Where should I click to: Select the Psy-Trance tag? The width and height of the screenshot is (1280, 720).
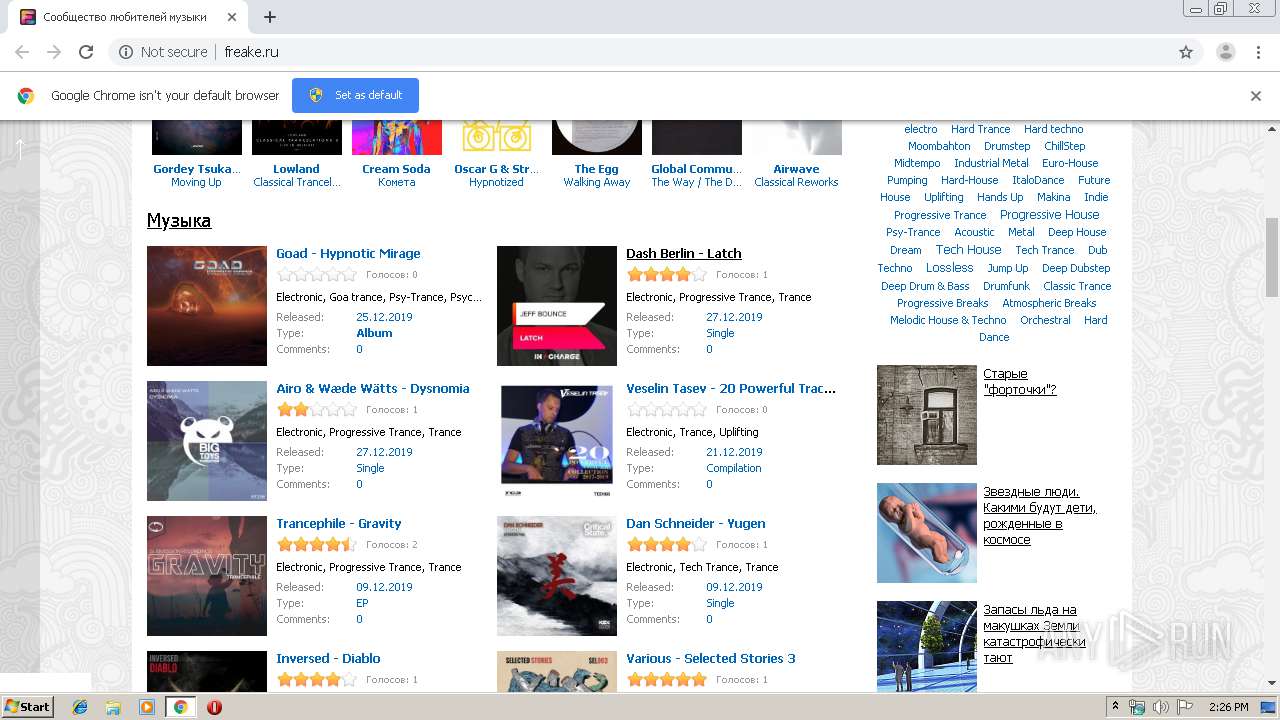pos(913,232)
